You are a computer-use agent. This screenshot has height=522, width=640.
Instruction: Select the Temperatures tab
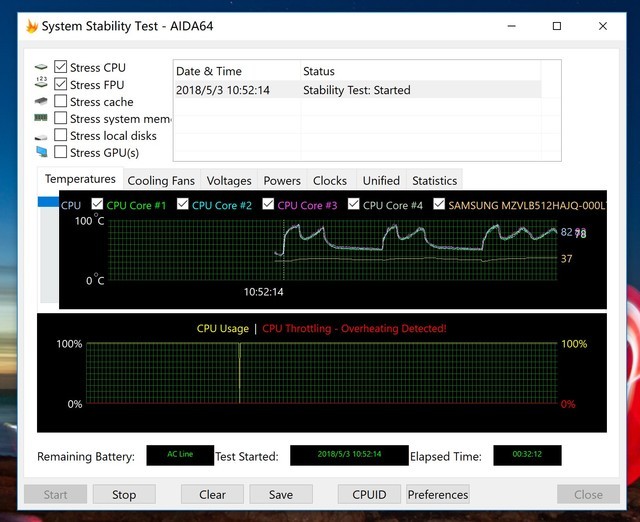(x=80, y=179)
